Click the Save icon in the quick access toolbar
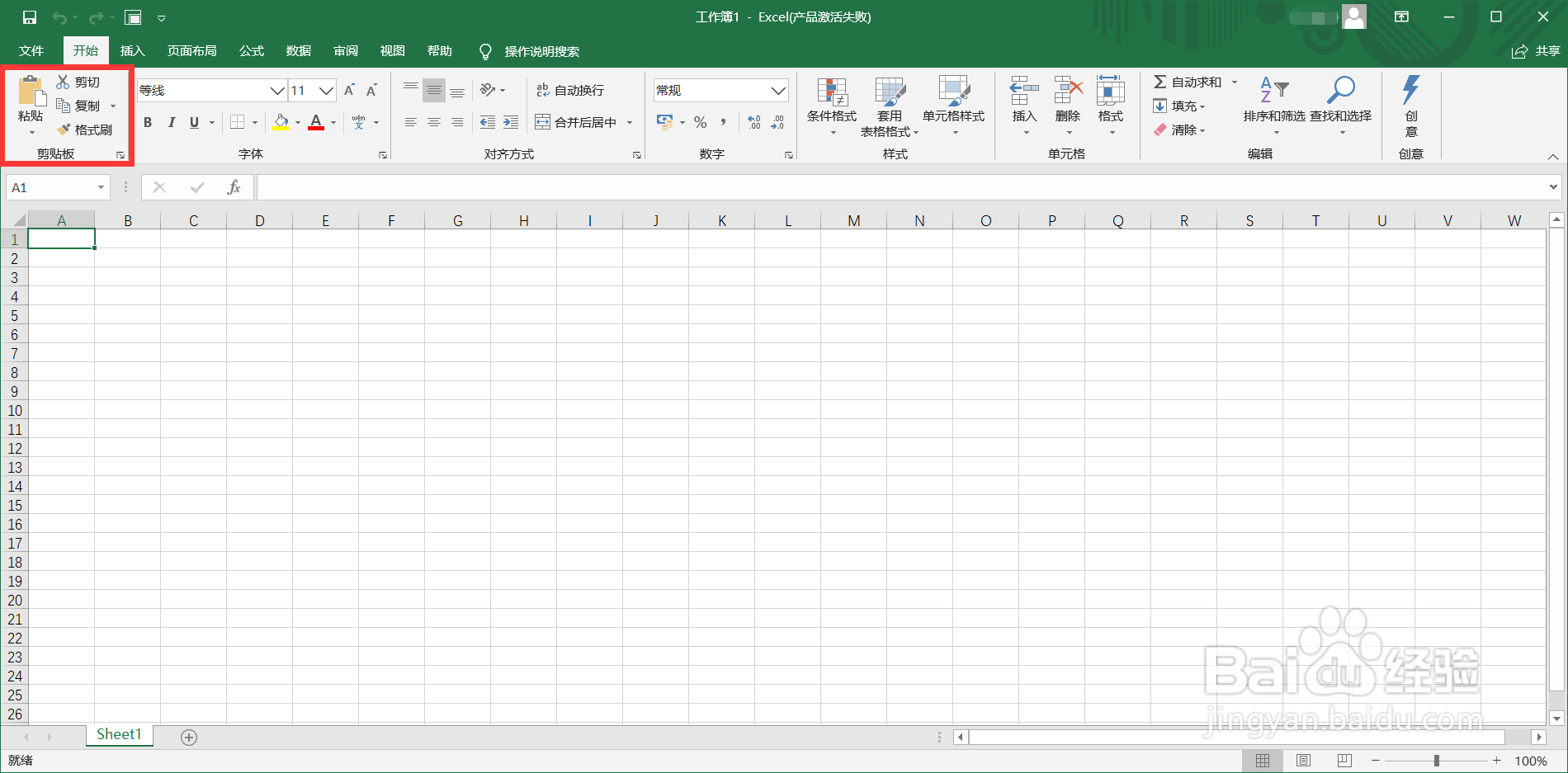The width and height of the screenshot is (1568, 773). point(30,17)
